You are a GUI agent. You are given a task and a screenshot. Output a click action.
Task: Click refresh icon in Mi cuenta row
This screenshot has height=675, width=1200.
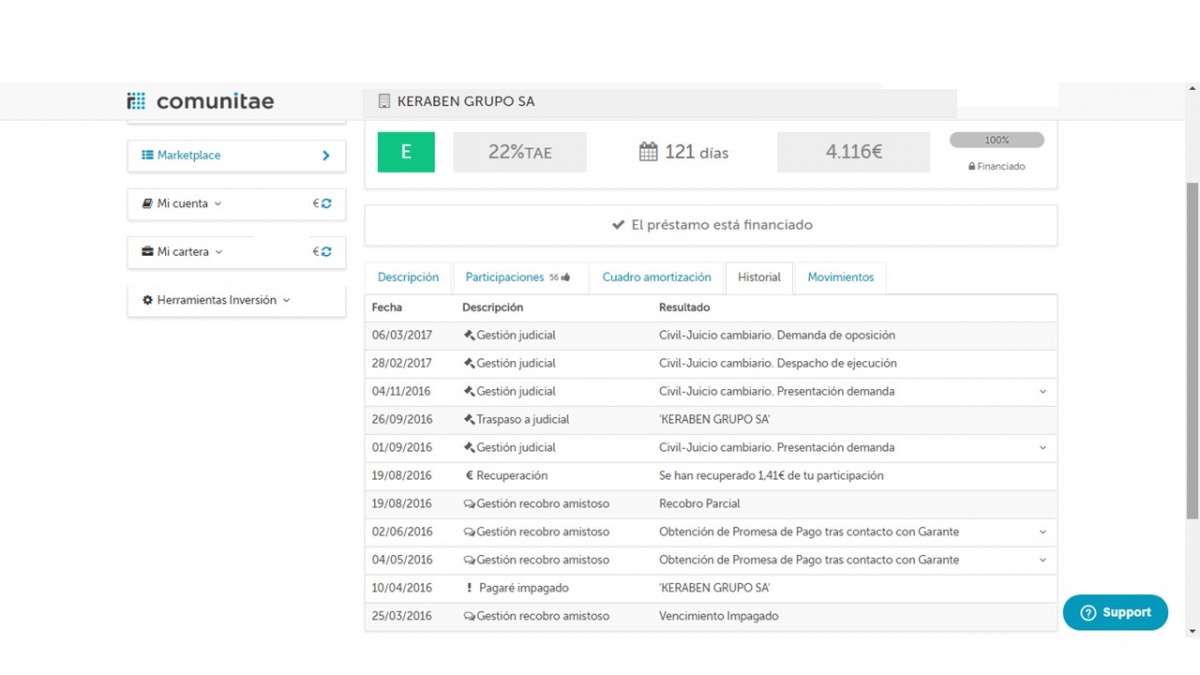(326, 204)
